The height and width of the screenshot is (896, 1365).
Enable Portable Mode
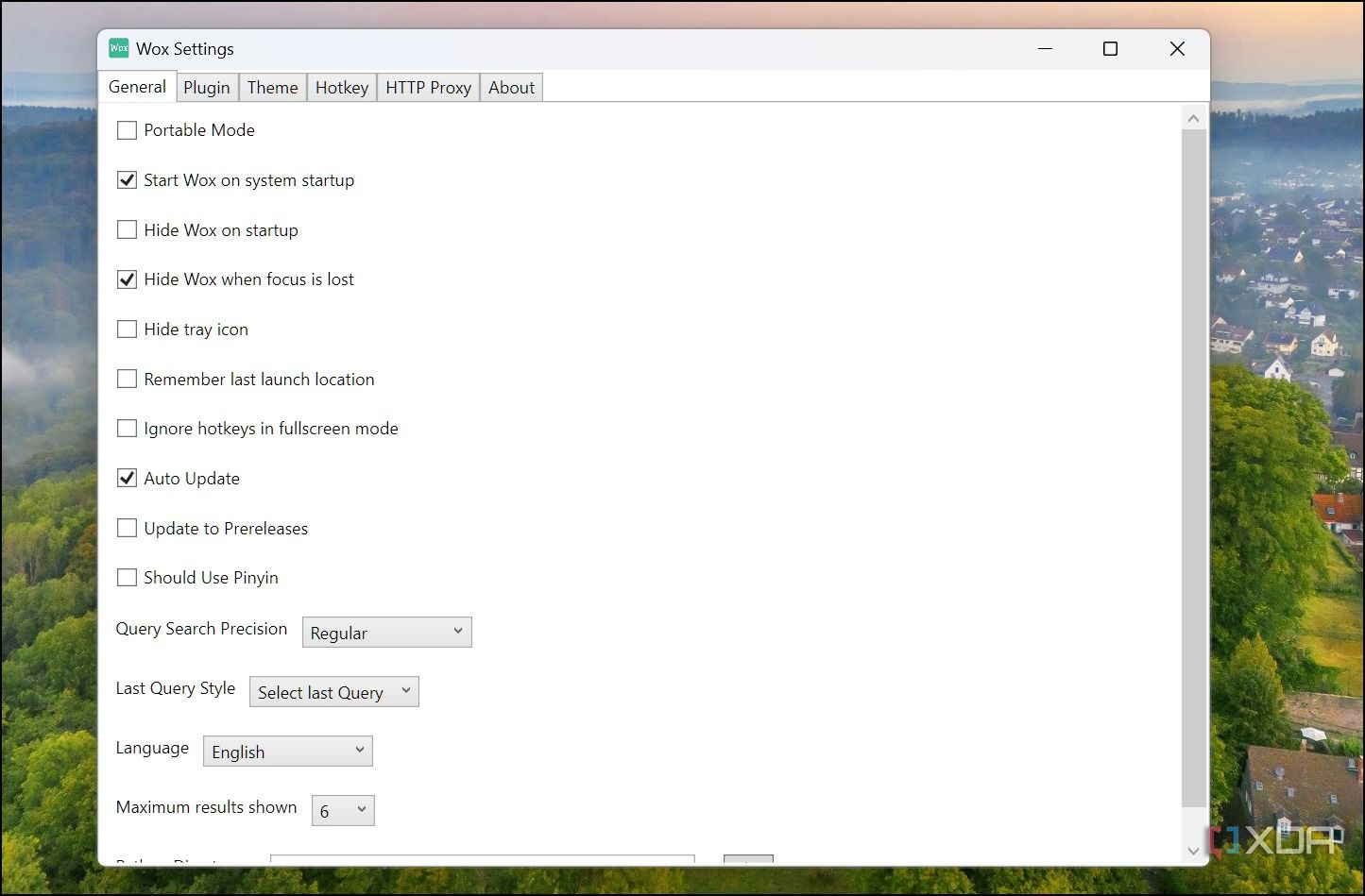pyautogui.click(x=127, y=129)
